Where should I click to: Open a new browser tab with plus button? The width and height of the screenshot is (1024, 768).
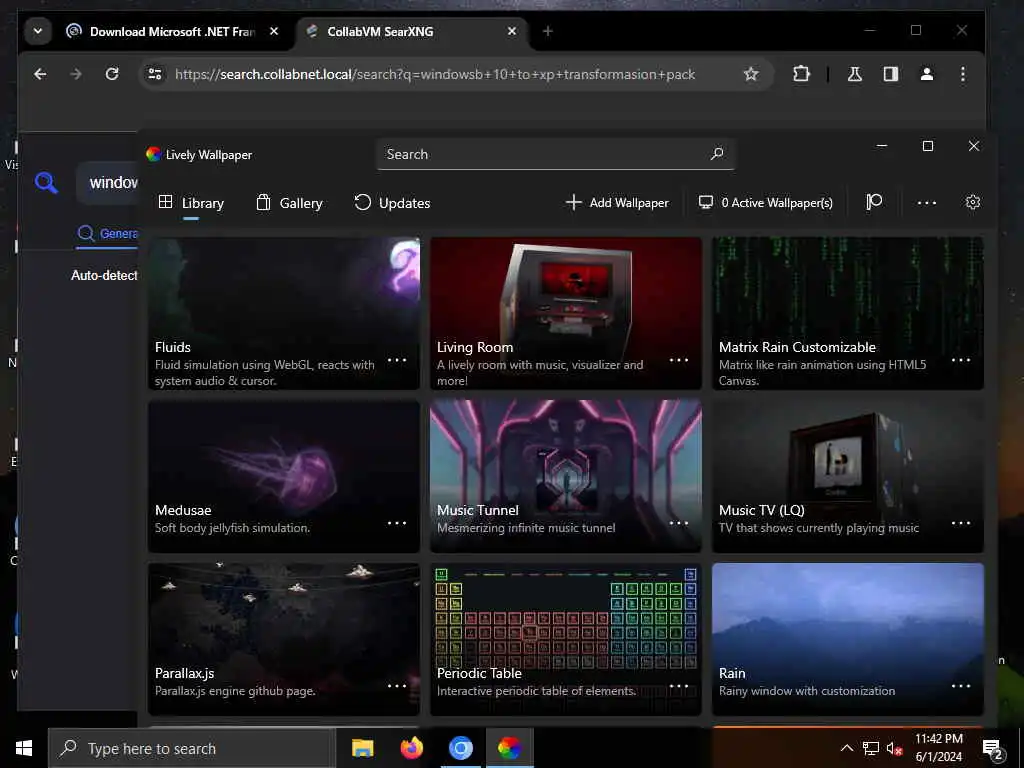pyautogui.click(x=548, y=31)
